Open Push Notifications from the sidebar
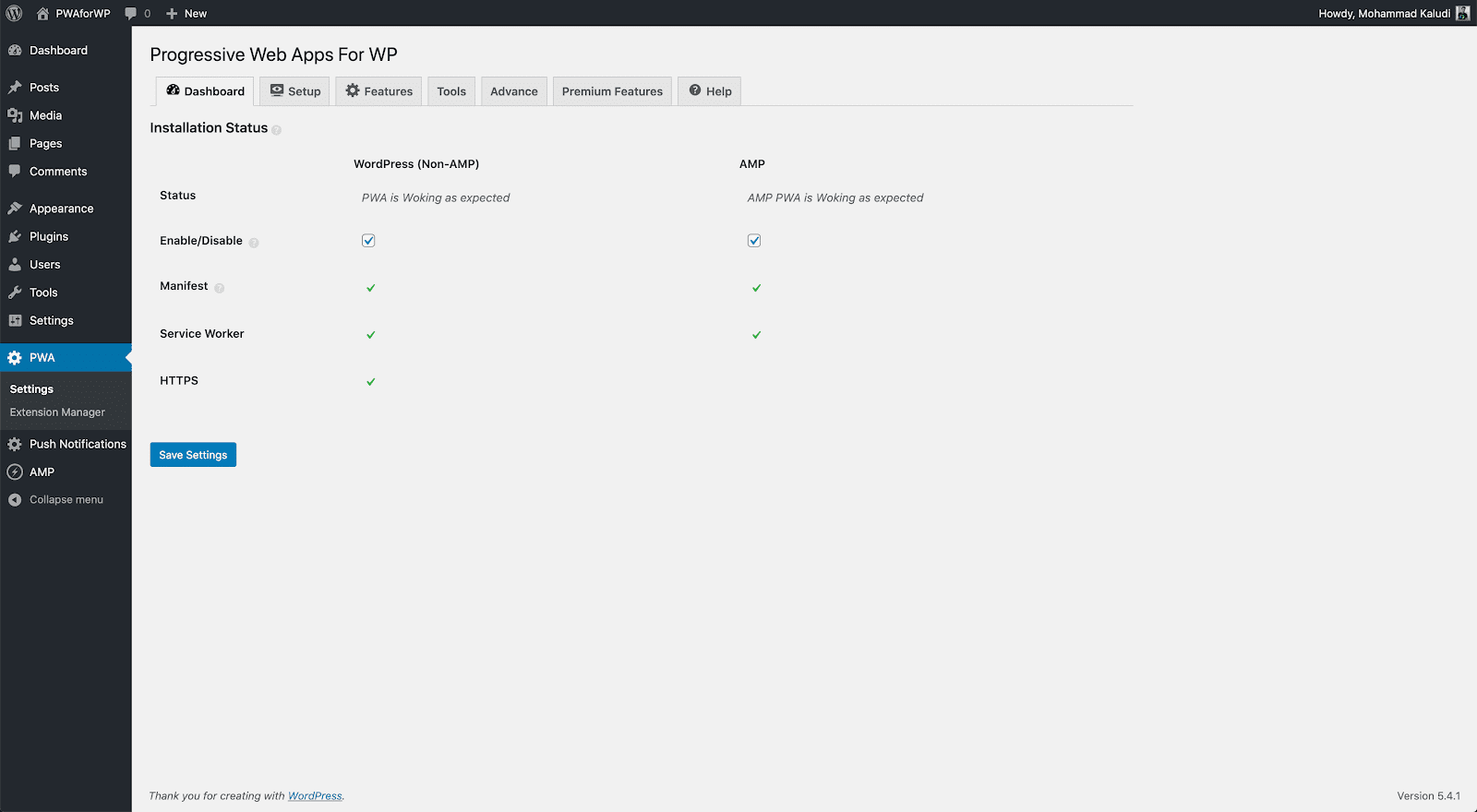Viewport: 1477px width, 812px height. (78, 444)
